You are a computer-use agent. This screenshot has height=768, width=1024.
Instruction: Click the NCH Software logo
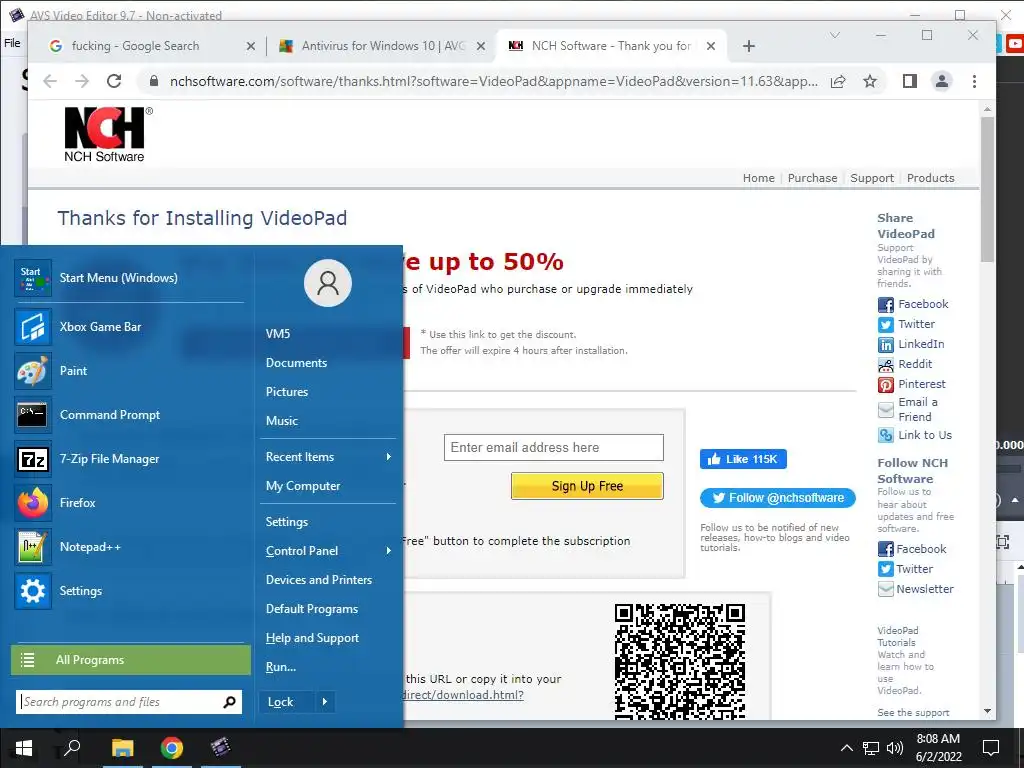tap(108, 135)
